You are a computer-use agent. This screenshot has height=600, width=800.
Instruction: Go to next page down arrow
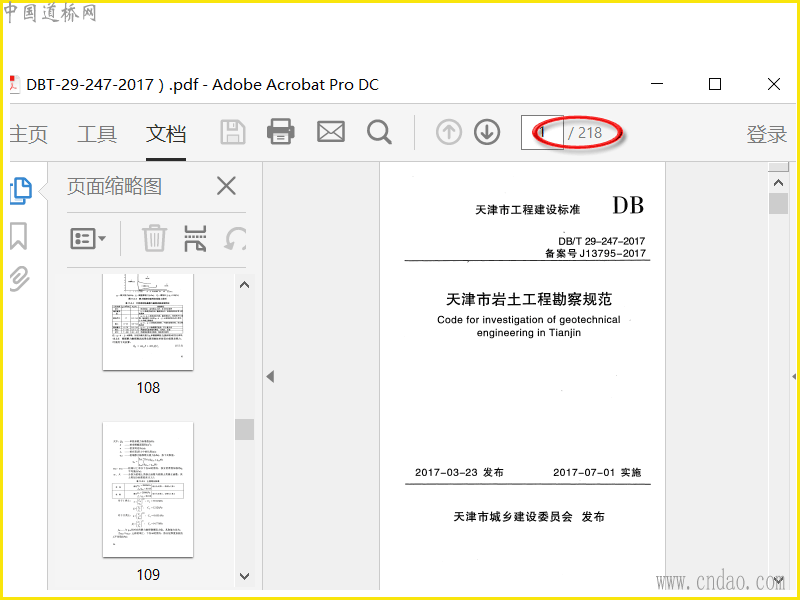pos(487,133)
